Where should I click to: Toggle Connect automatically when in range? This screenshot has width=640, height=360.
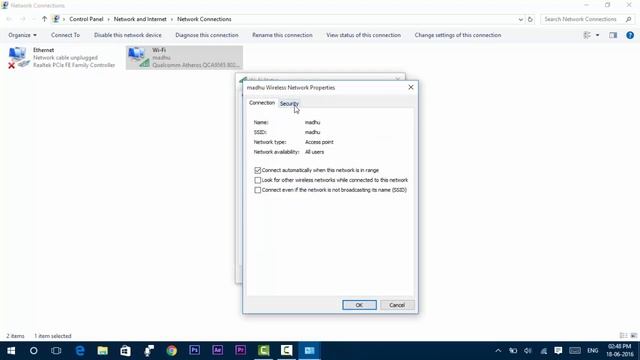[258, 170]
